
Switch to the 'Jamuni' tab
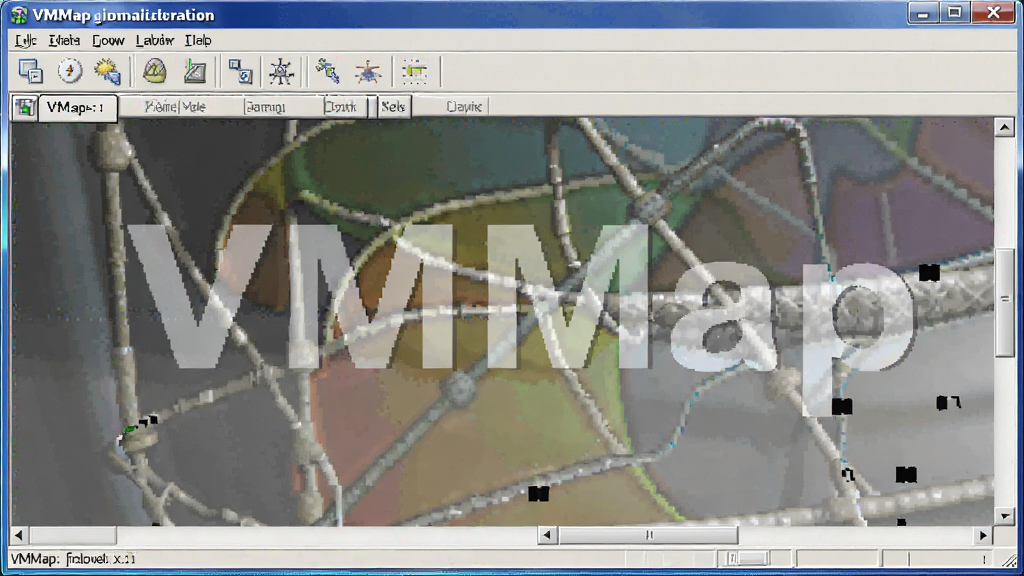264,106
